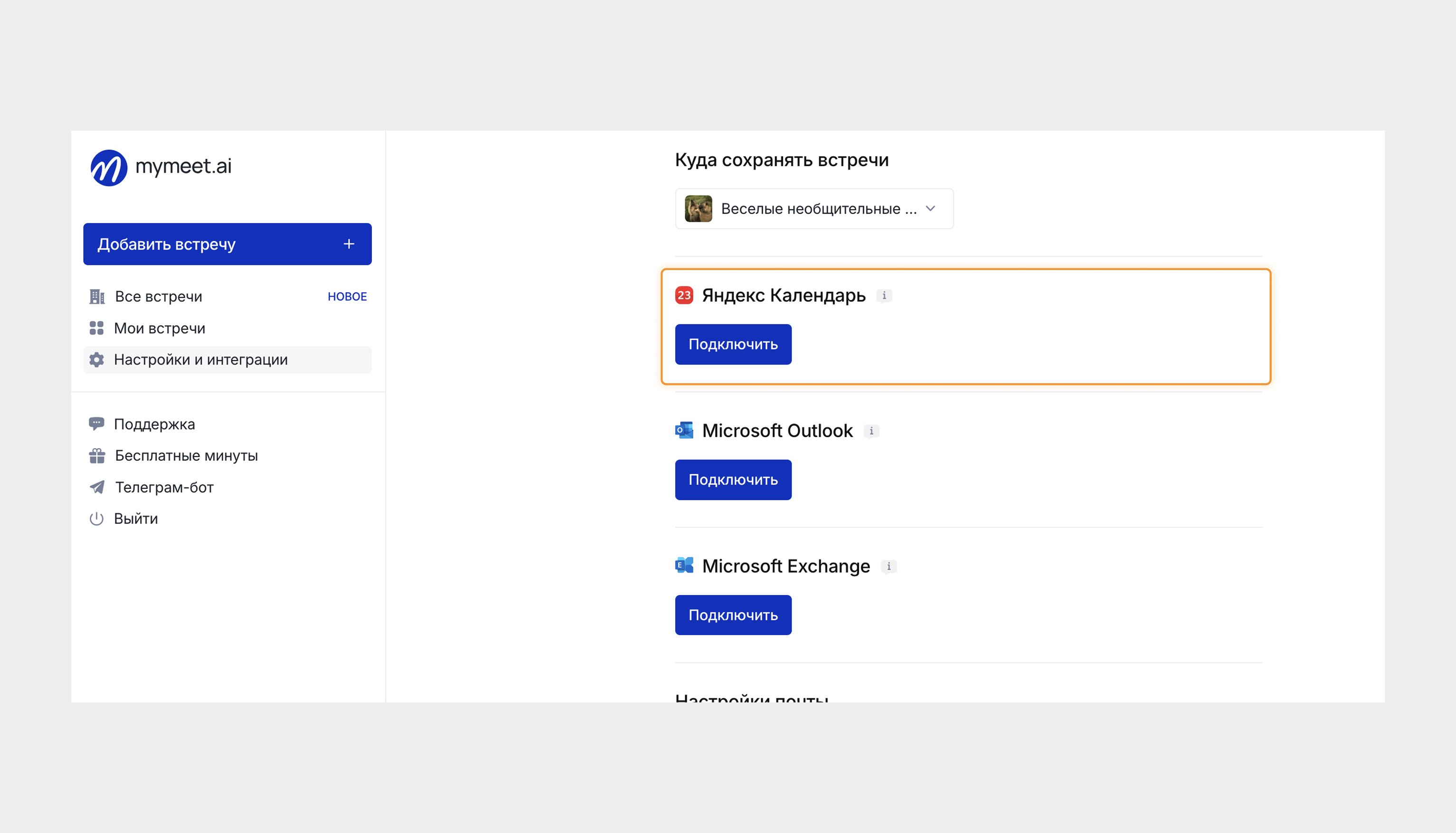Connect Microsoft Outlook with Подключить button
1456x833 pixels.
pos(733,479)
